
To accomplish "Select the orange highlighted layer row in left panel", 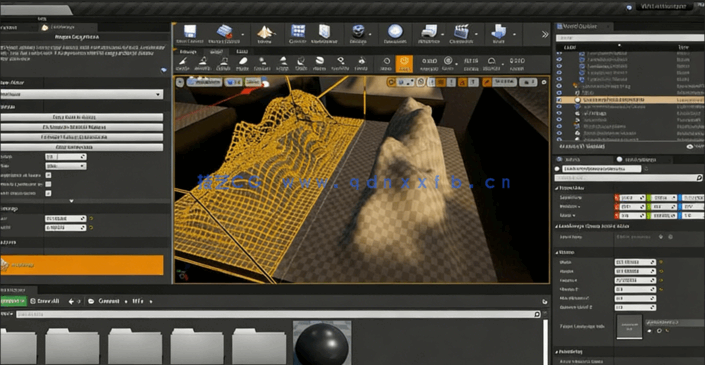I will click(x=81, y=265).
